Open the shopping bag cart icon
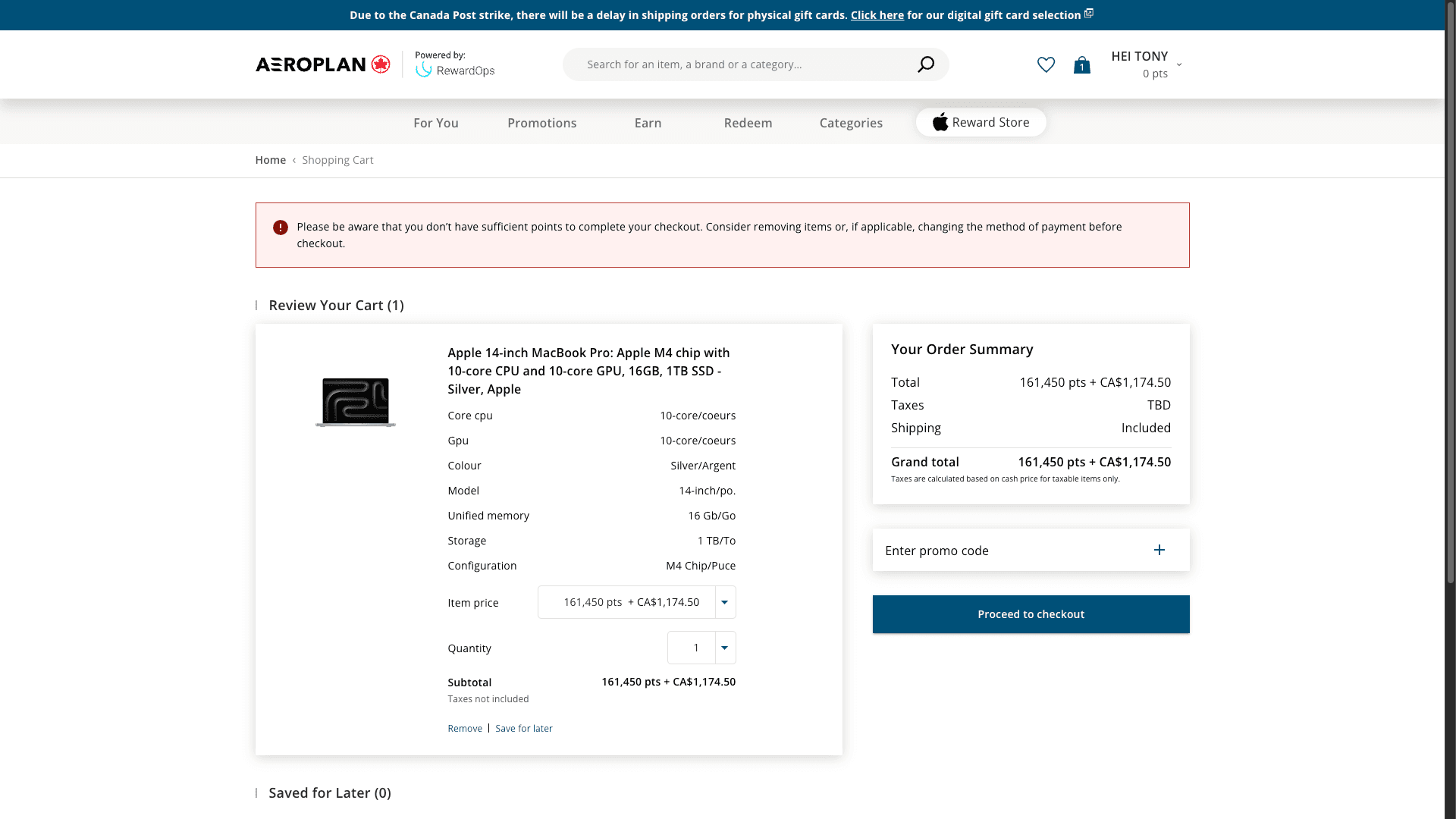Screen dimensions: 1456x819 (x=1081, y=65)
